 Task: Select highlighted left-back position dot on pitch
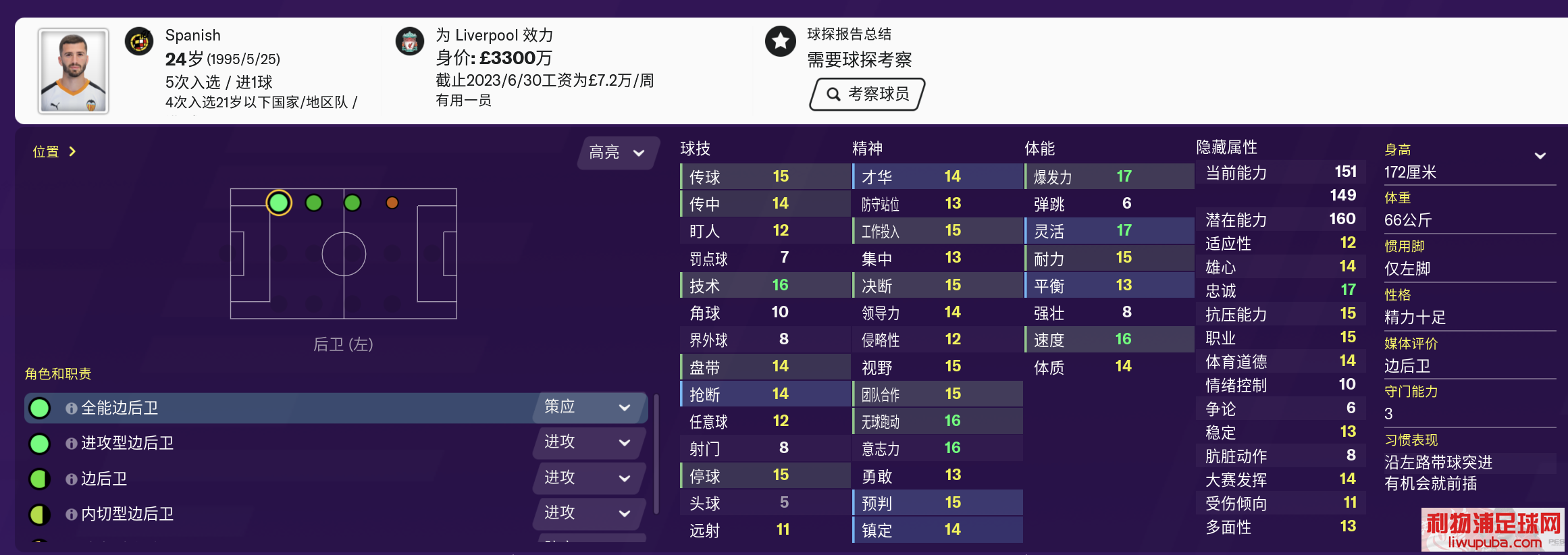[279, 203]
